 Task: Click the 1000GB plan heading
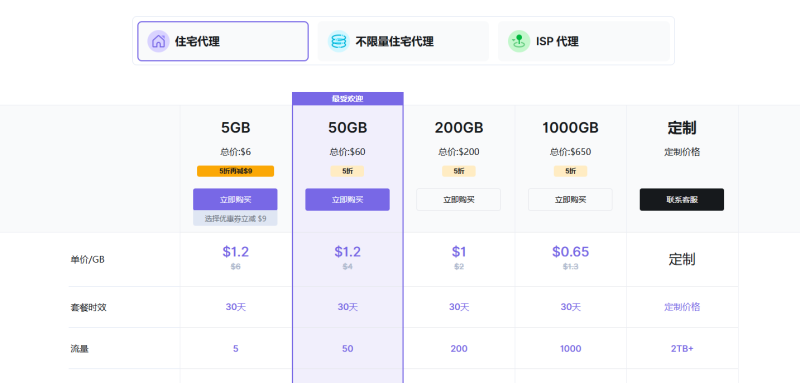tap(570, 128)
